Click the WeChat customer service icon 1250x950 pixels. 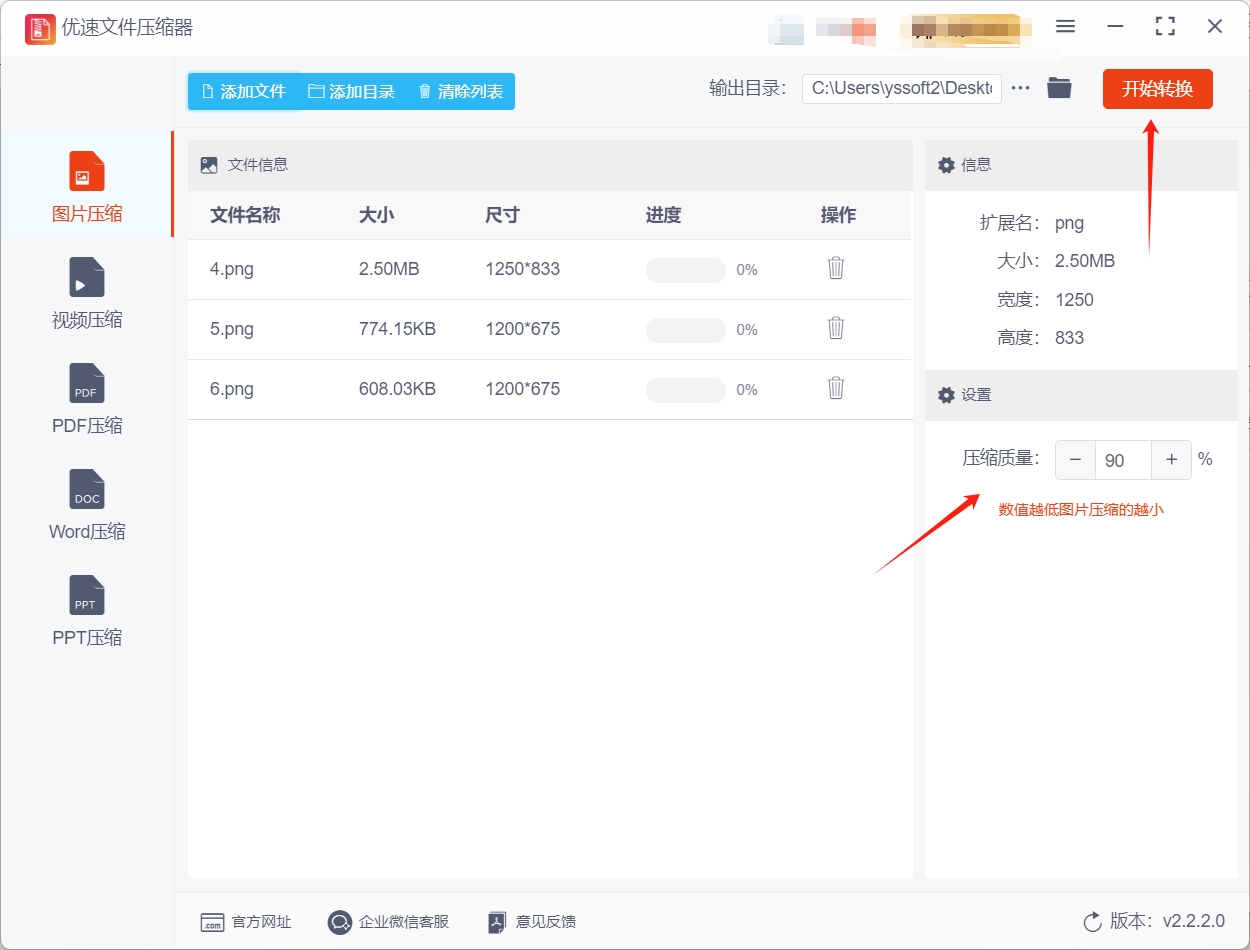tap(340, 922)
